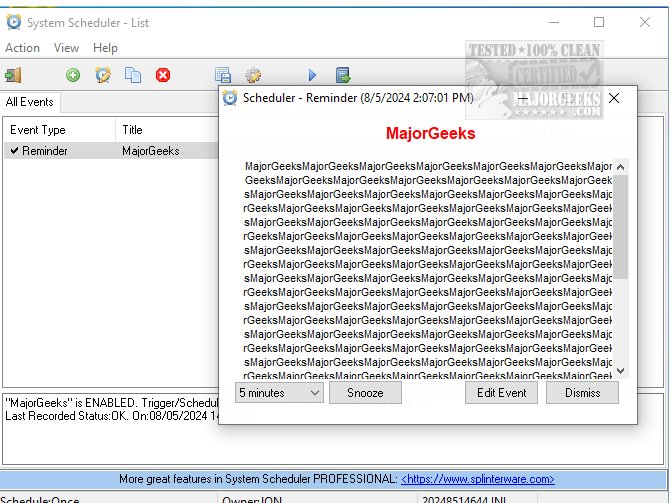This screenshot has height=503, width=671.
Task: Delete the event using the red X icon
Action: click(163, 75)
